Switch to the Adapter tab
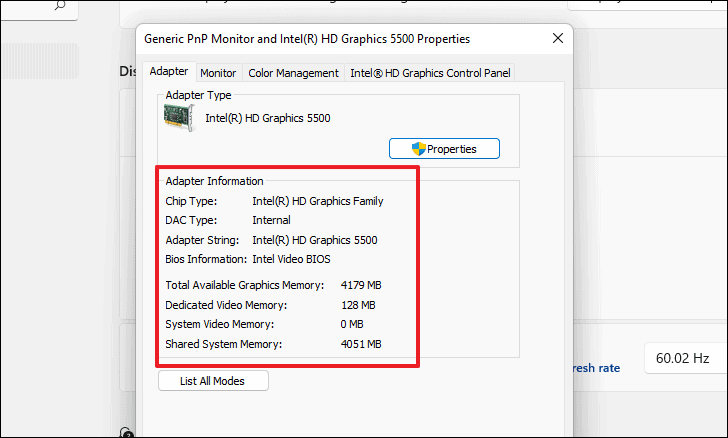Screen dimensions: 728x438 169,72
